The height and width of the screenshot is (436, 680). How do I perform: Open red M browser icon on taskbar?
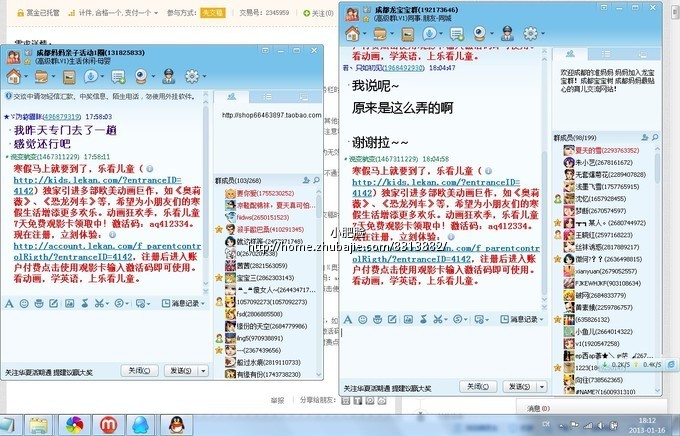(x=109, y=425)
